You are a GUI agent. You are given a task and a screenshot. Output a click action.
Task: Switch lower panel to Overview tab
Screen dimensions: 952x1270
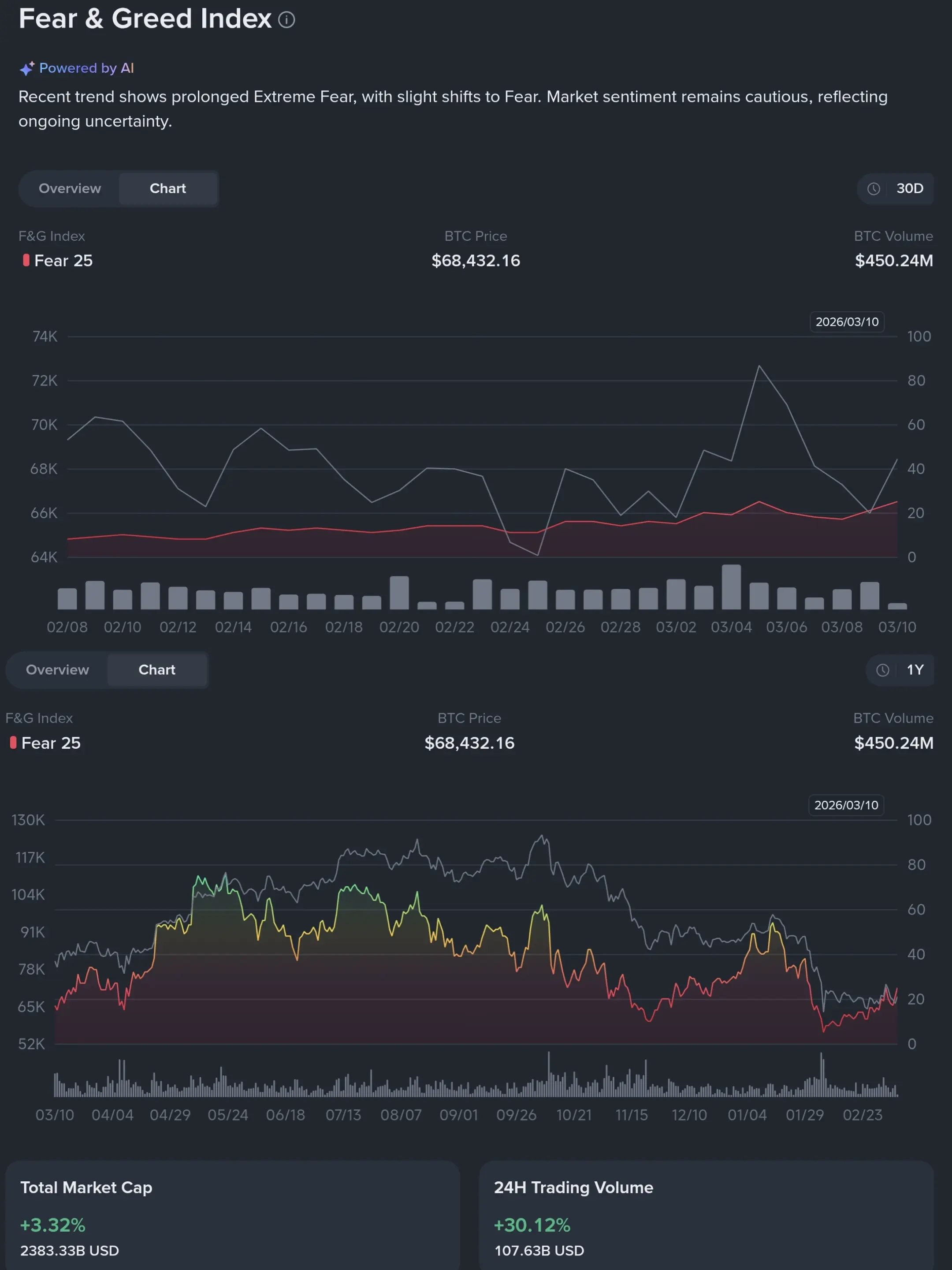tap(57, 670)
